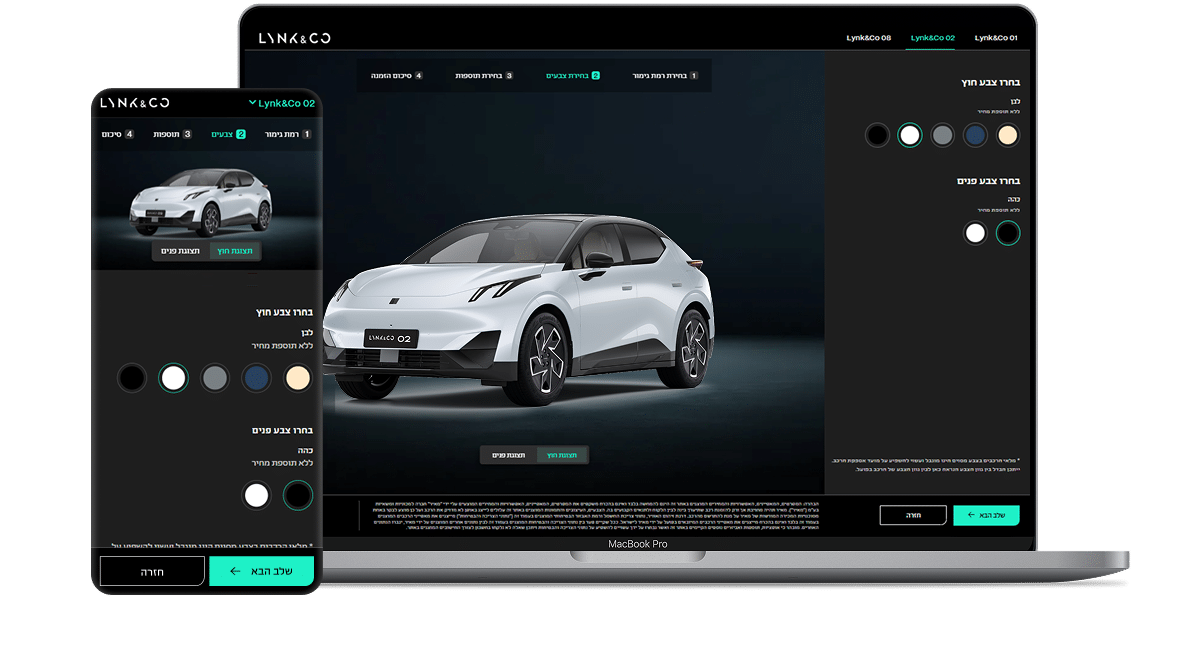
Task: Pick blue exterior colour on phone
Action: click(x=257, y=378)
